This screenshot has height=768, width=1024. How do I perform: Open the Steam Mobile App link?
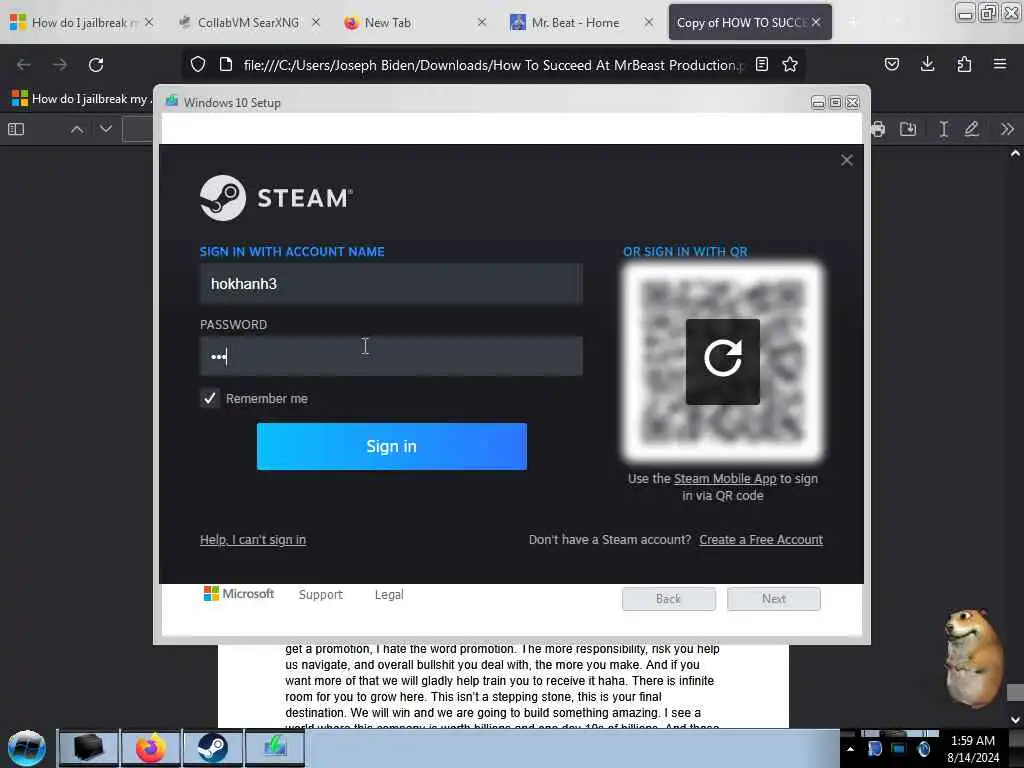pos(725,479)
